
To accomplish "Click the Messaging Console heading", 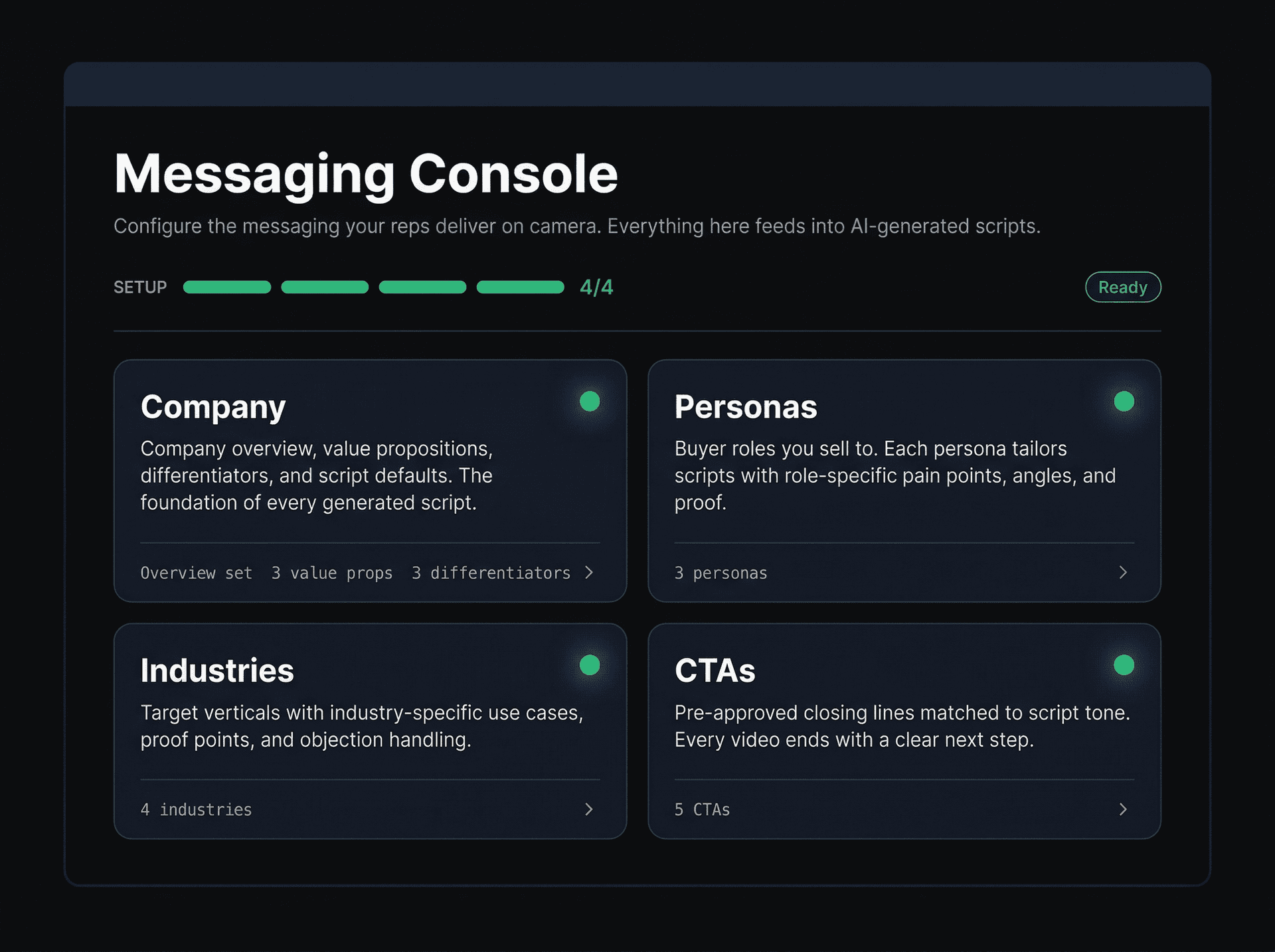I will point(365,174).
